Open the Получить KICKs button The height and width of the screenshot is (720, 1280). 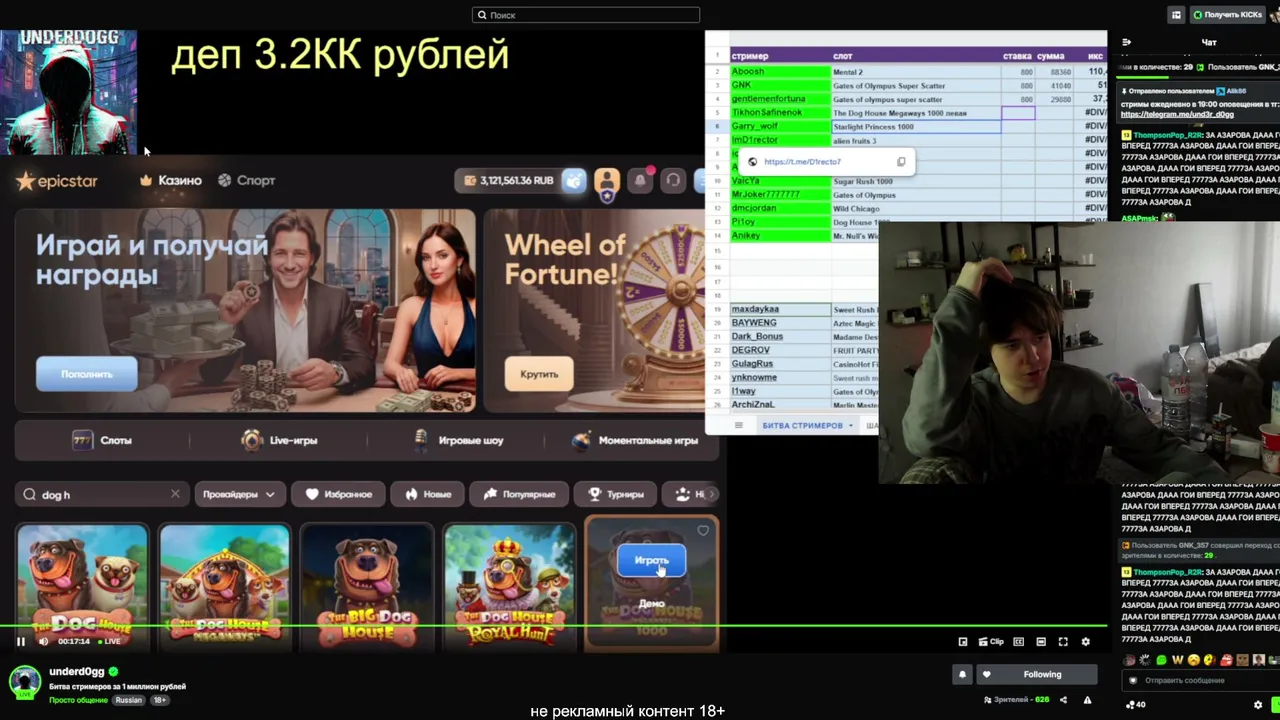[1227, 15]
